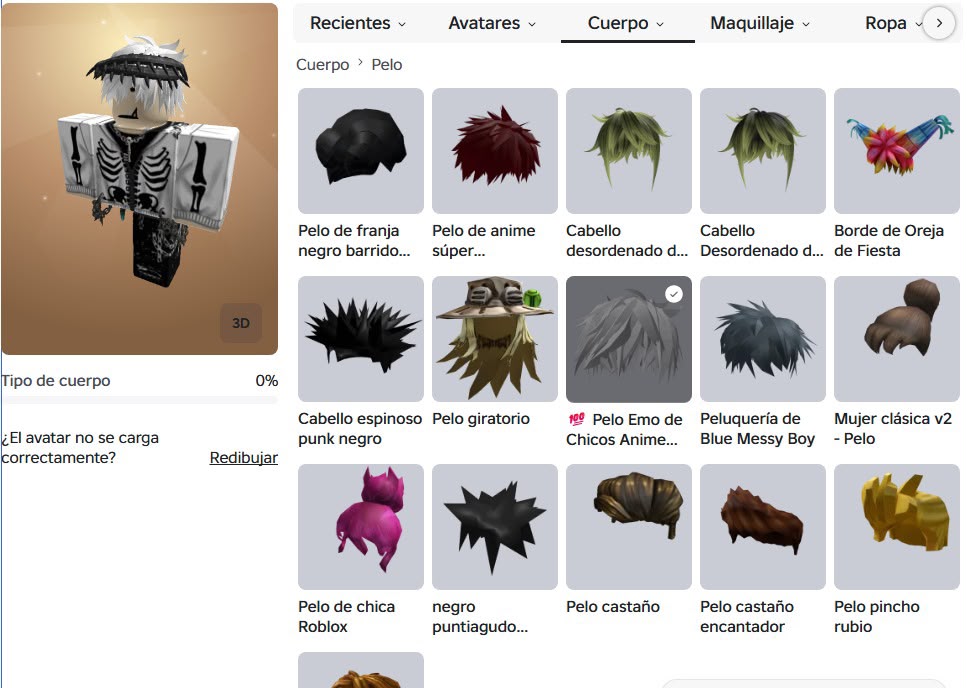
Task: Choose the negro puntiagudo spiky hair
Action: 495,527
